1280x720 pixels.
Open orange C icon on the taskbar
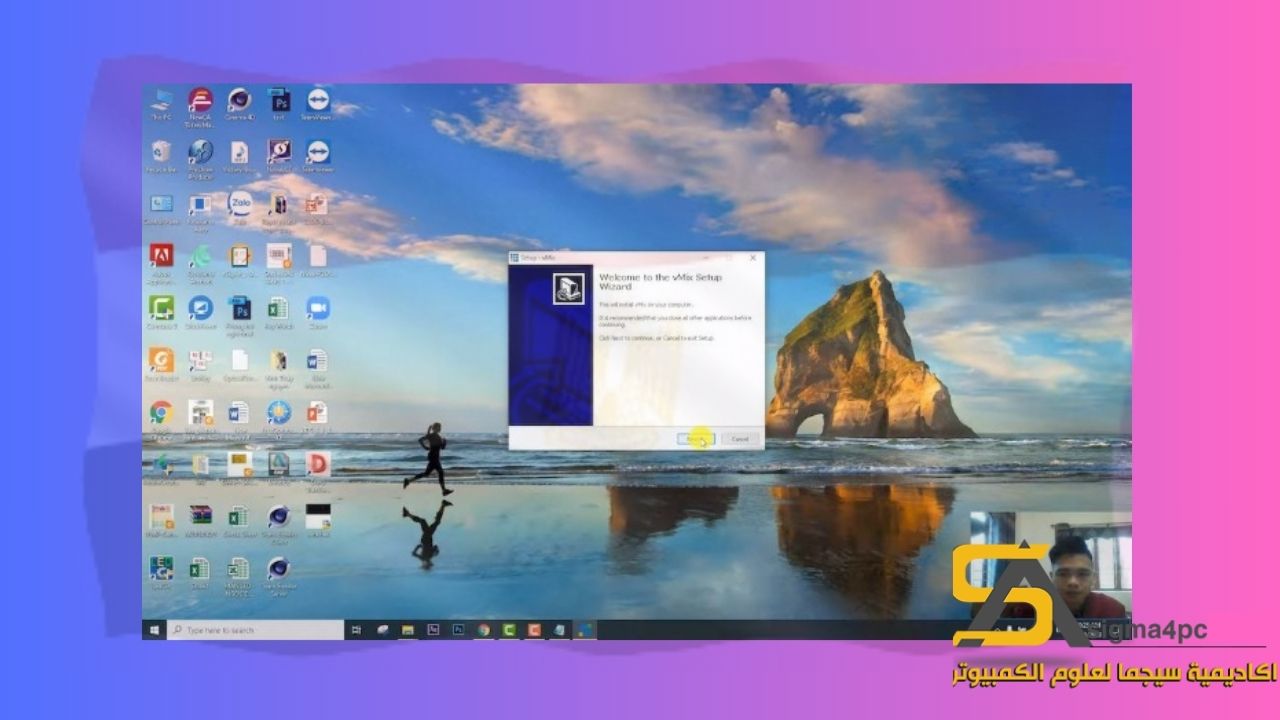pyautogui.click(x=534, y=630)
